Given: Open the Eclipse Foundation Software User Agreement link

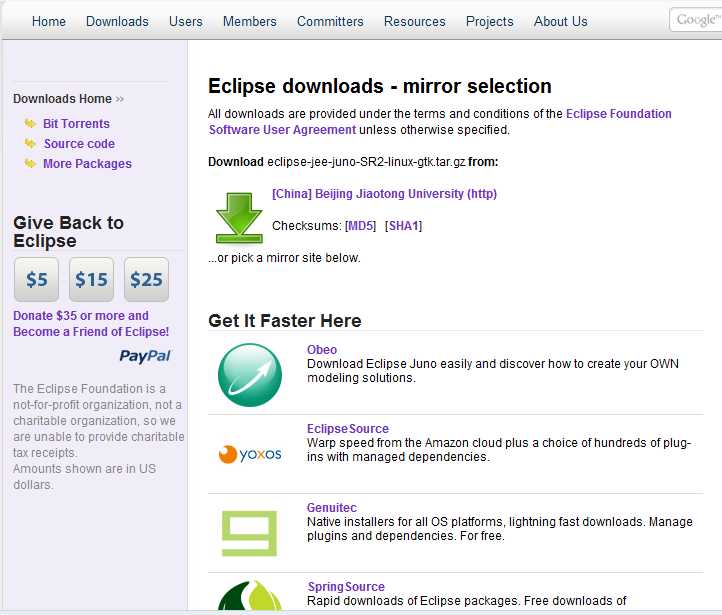Looking at the screenshot, I should (440, 122).
